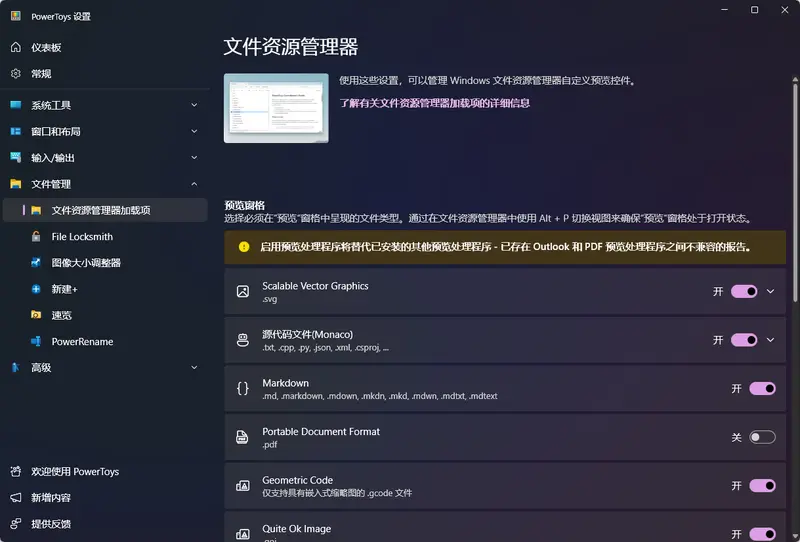This screenshot has height=542, width=800.
Task: Open 了解有关文件资源管理器加载项的详细信息 link
Action: click(435, 103)
